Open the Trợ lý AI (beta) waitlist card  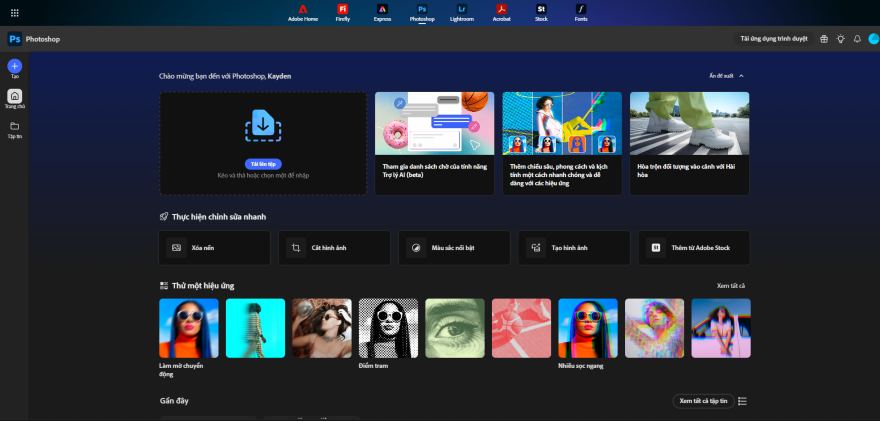click(x=434, y=144)
